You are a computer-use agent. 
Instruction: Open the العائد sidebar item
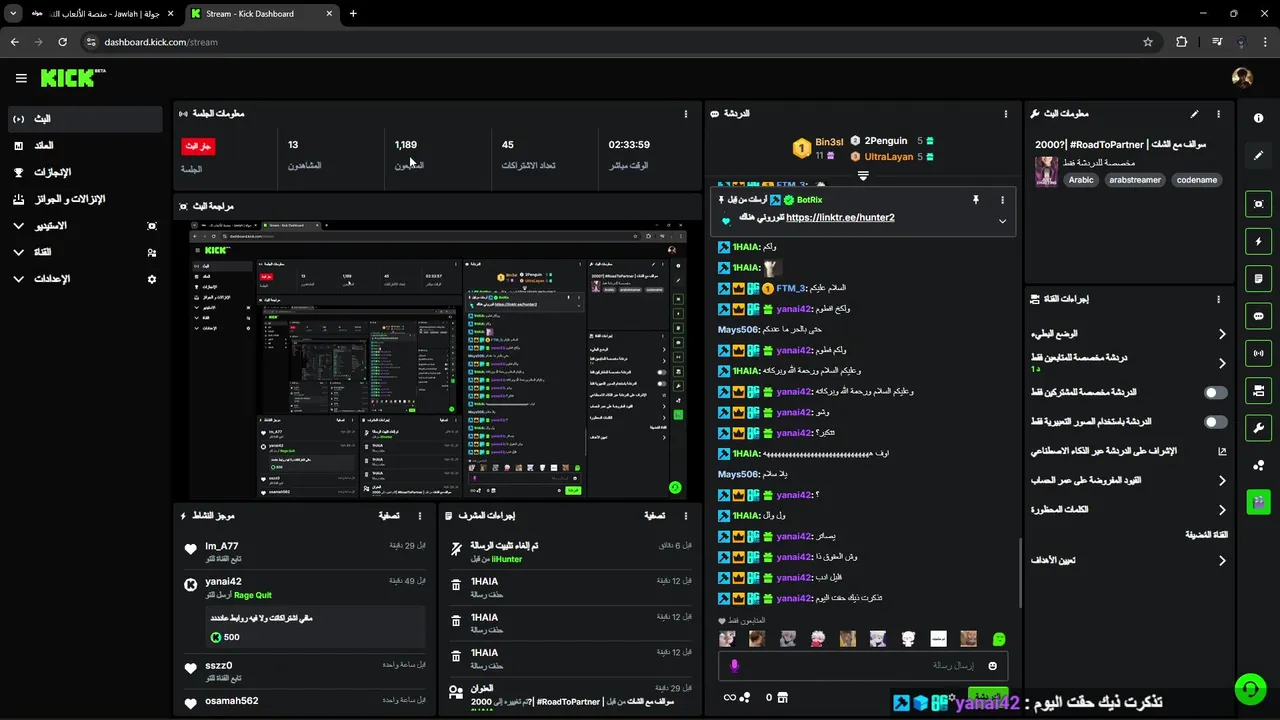point(84,146)
